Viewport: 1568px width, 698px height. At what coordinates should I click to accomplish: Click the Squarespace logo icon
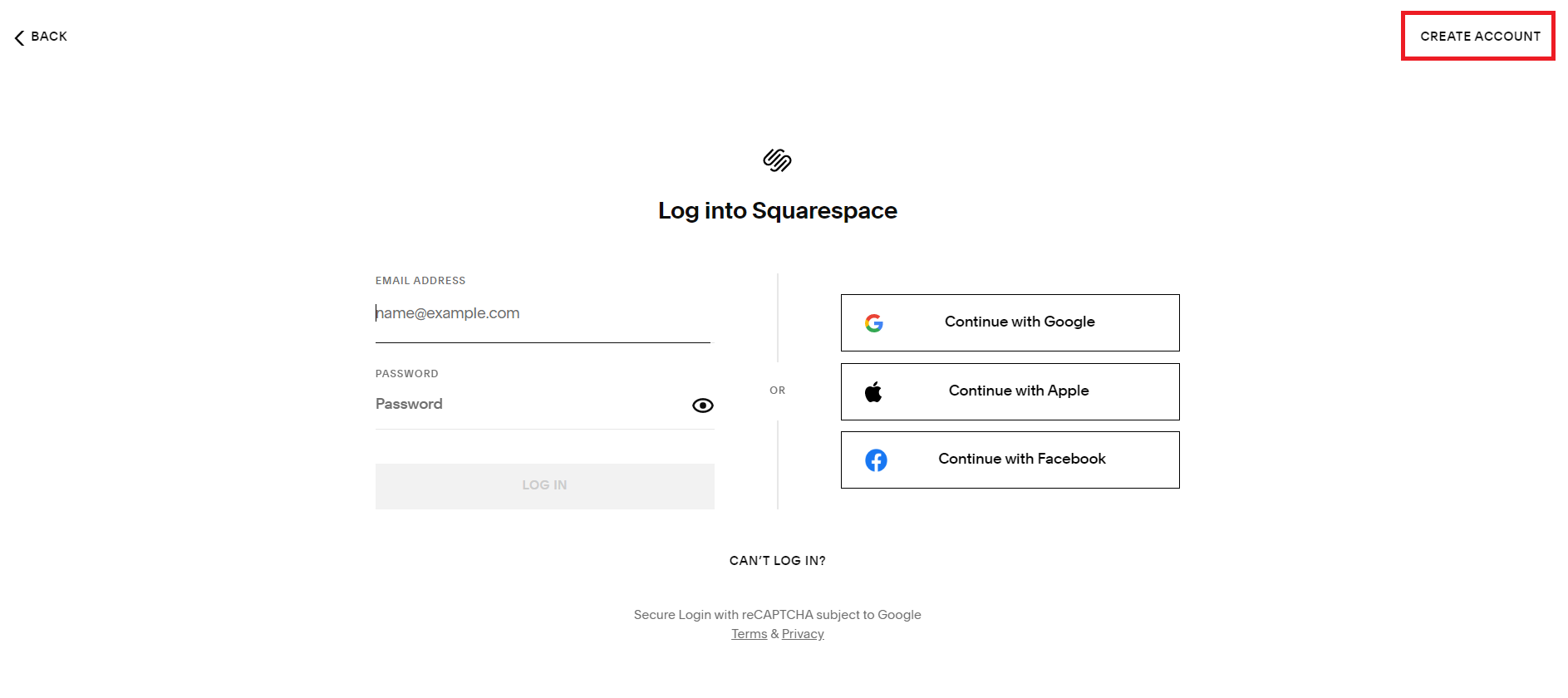[x=777, y=160]
